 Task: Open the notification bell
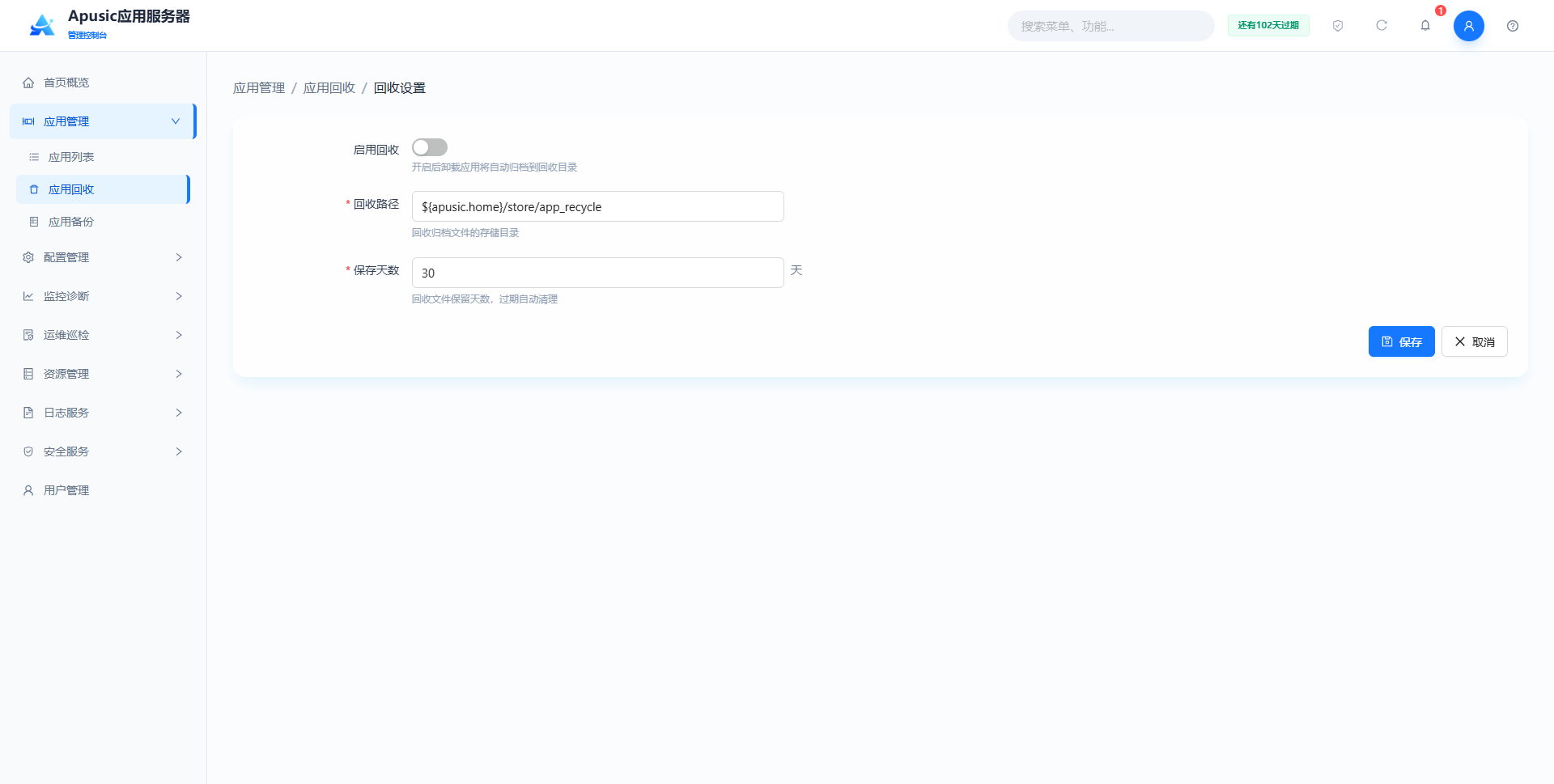point(1425,26)
